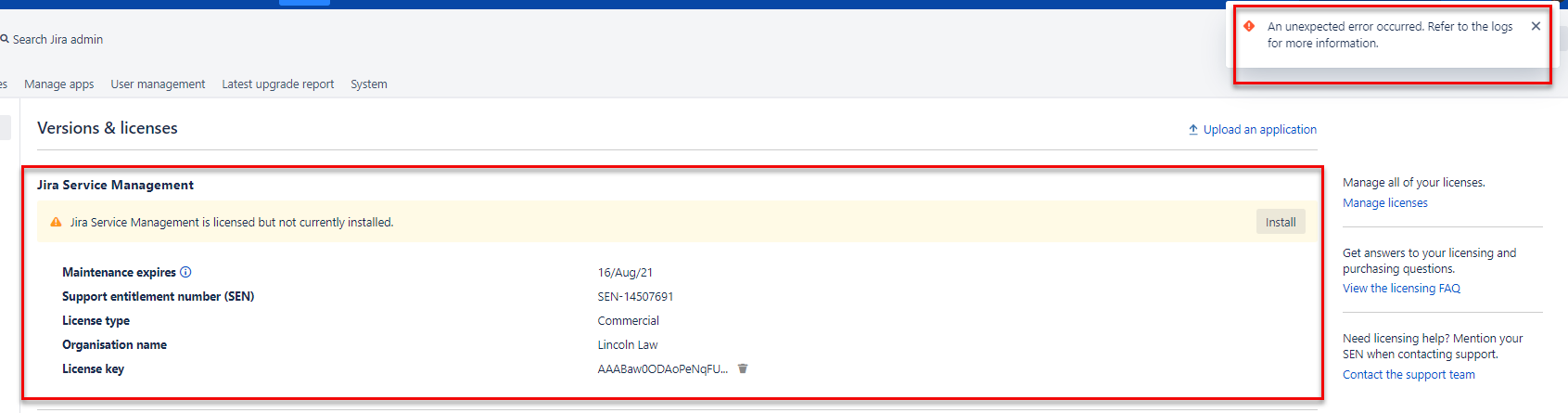Click the warning triangle icon

click(x=56, y=222)
